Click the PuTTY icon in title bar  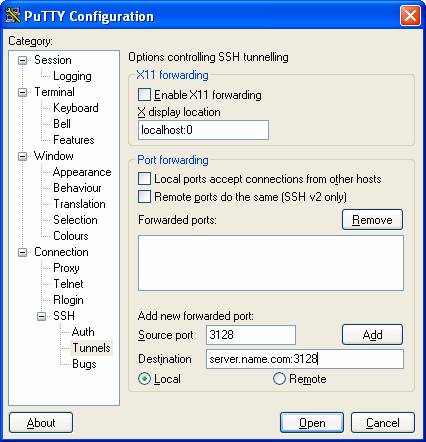pyautogui.click(x=13, y=15)
